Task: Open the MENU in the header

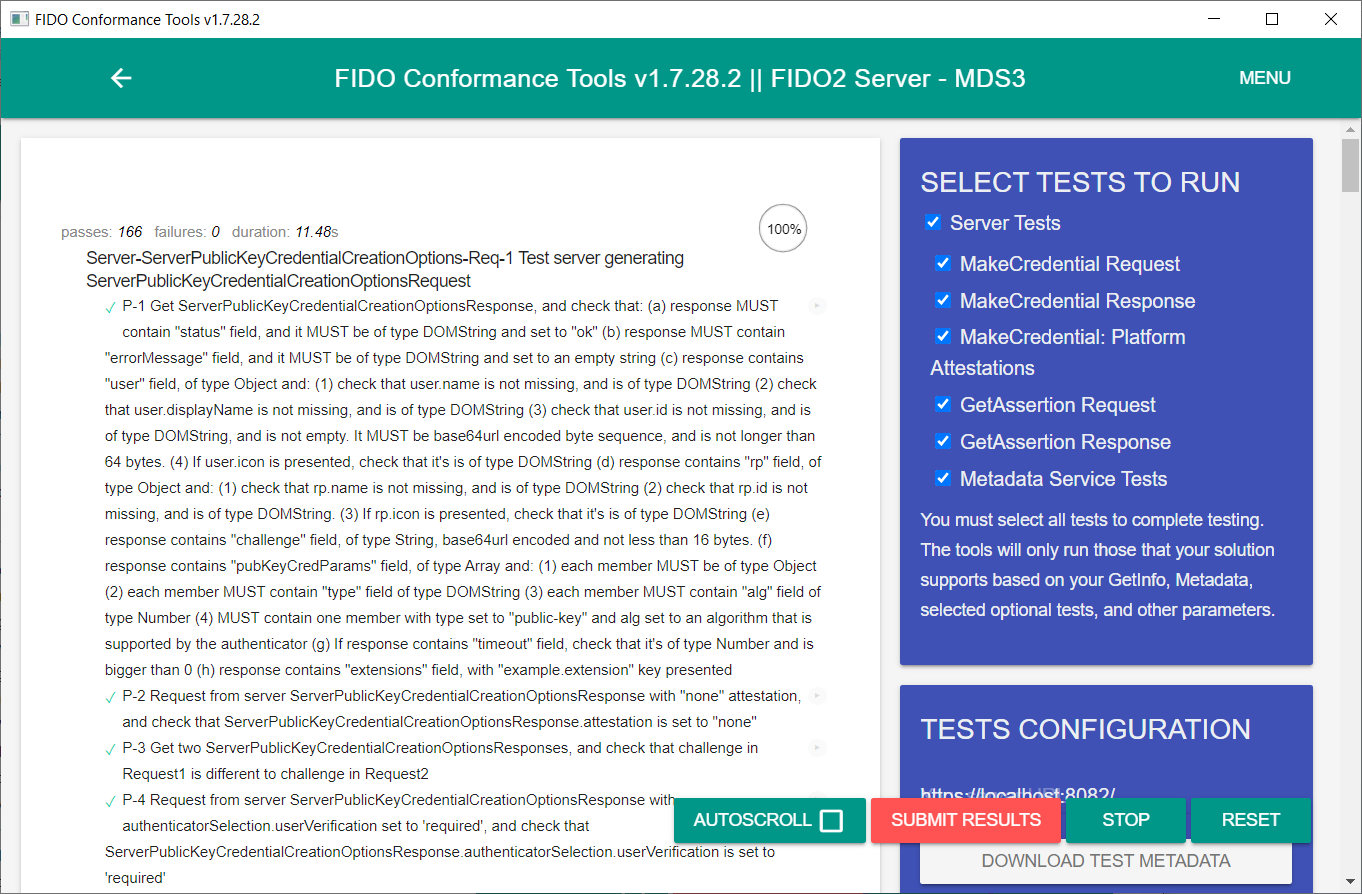Action: point(1264,77)
